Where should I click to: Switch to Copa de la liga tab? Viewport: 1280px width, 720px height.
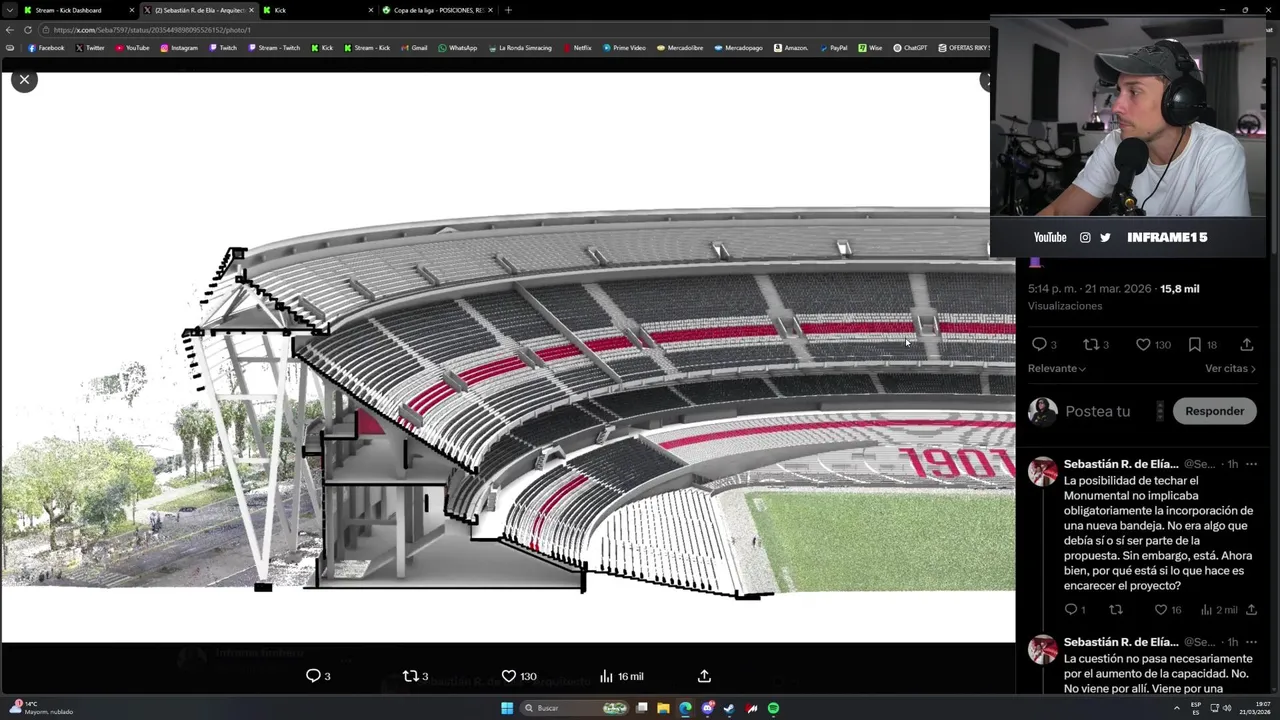pos(438,10)
